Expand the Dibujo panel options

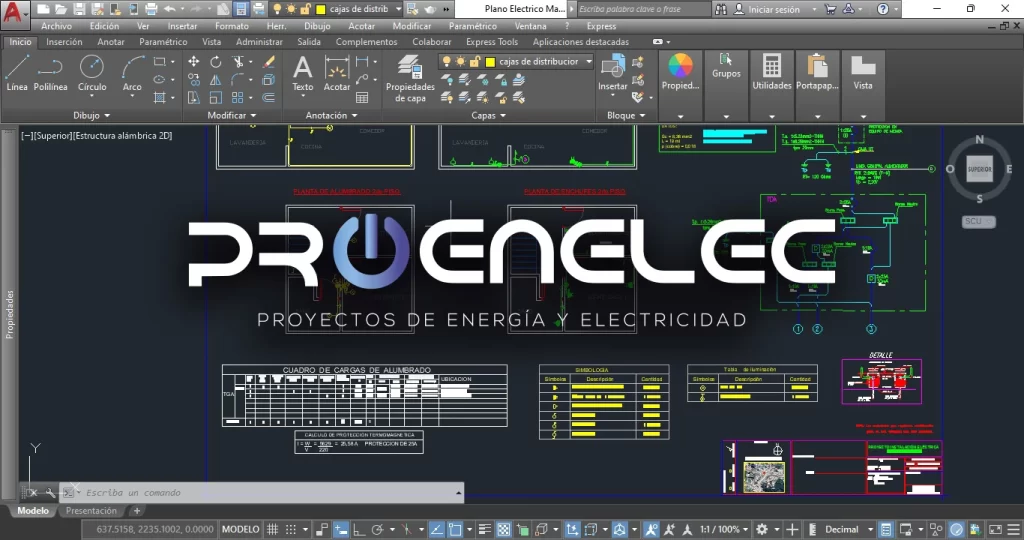click(x=92, y=115)
